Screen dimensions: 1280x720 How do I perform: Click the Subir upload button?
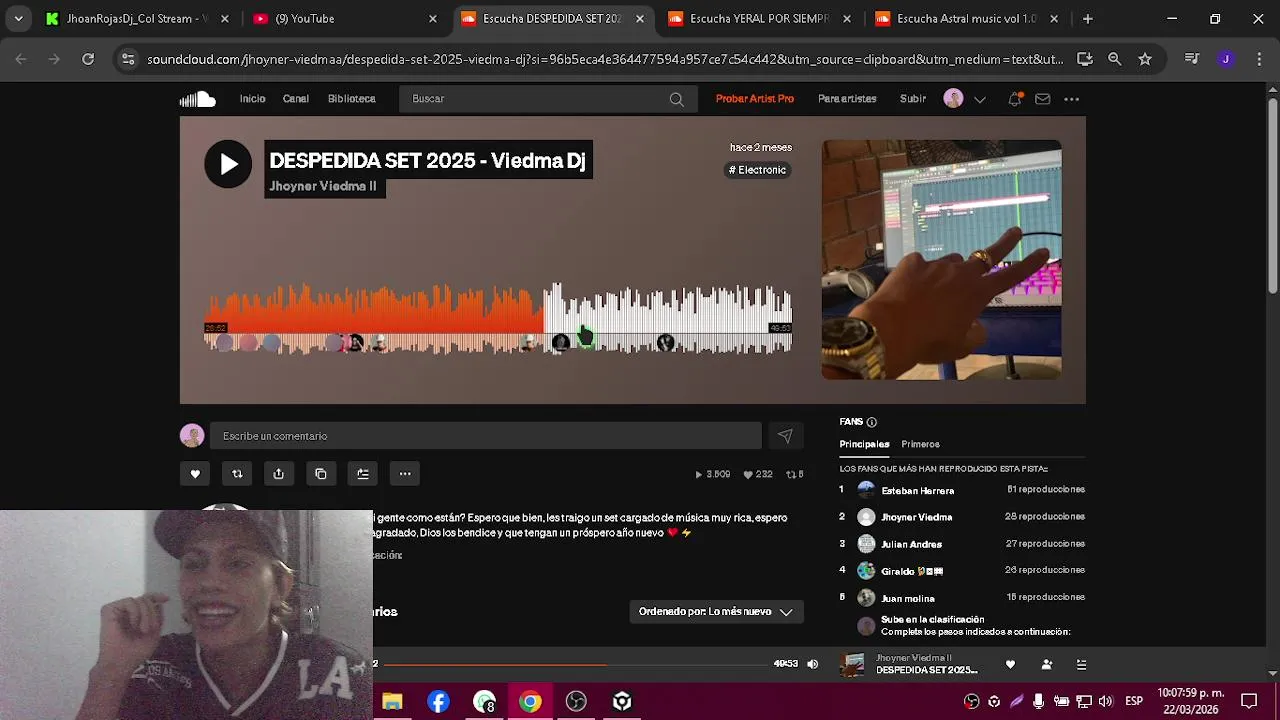(x=913, y=99)
